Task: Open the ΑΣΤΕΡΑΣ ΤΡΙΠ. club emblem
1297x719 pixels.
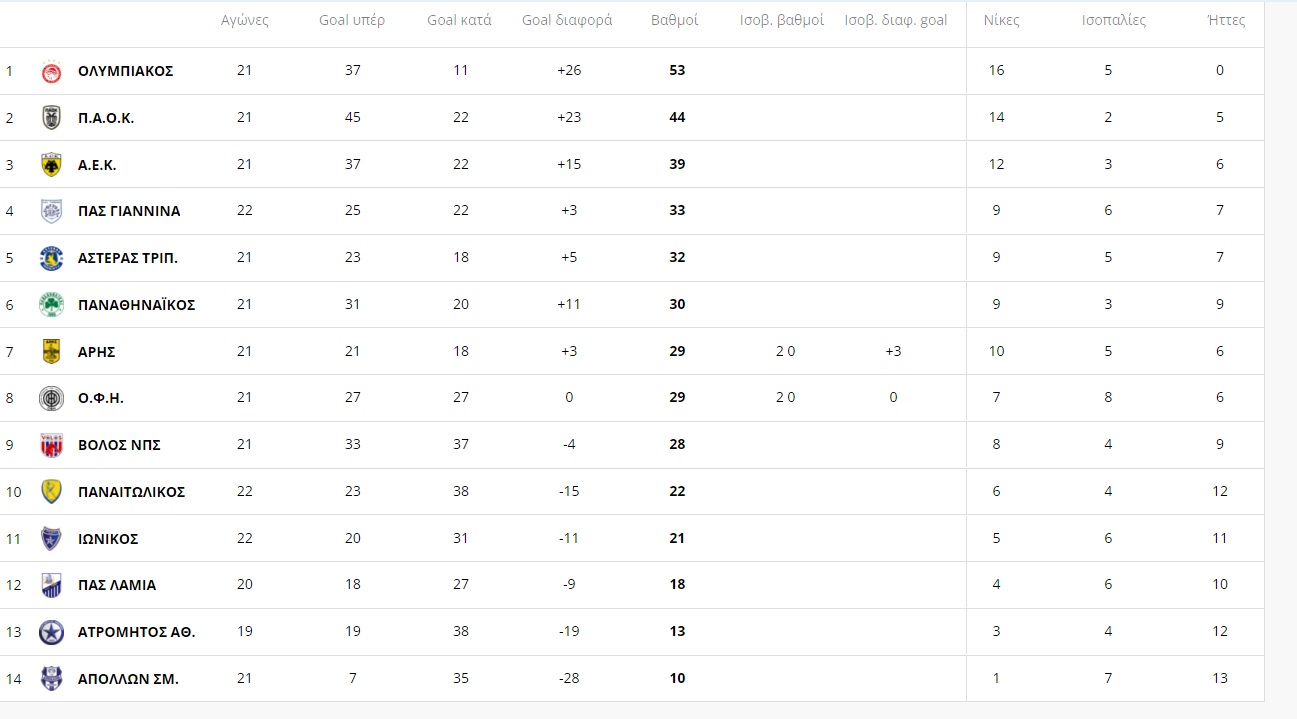Action: [51, 258]
